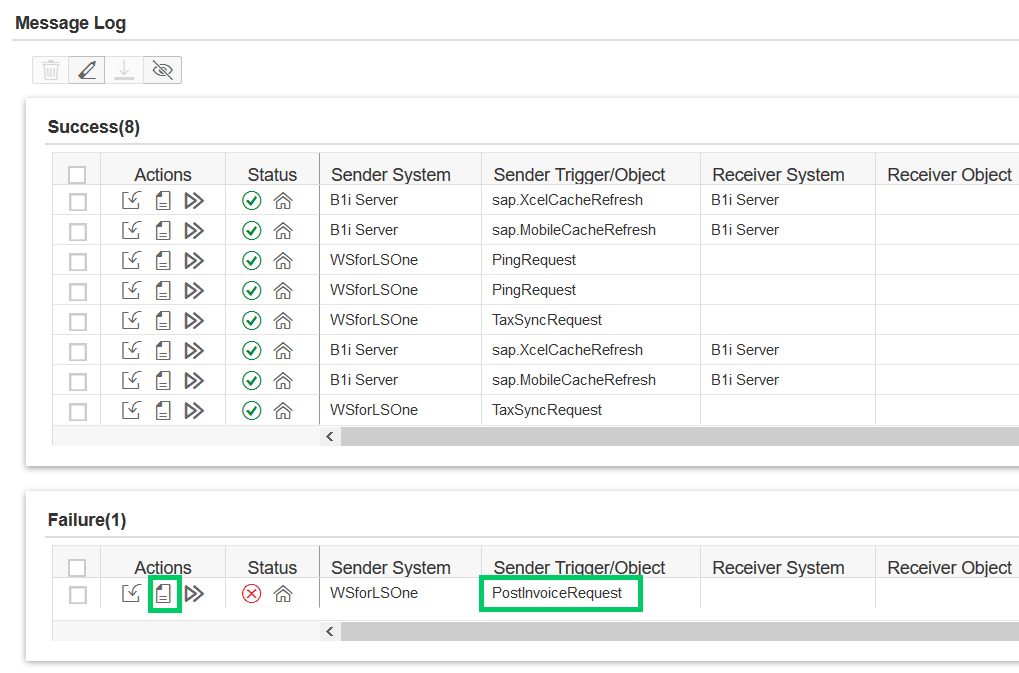Click the left scroll arrow below the Success table
The height and width of the screenshot is (673, 1019).
click(x=330, y=437)
